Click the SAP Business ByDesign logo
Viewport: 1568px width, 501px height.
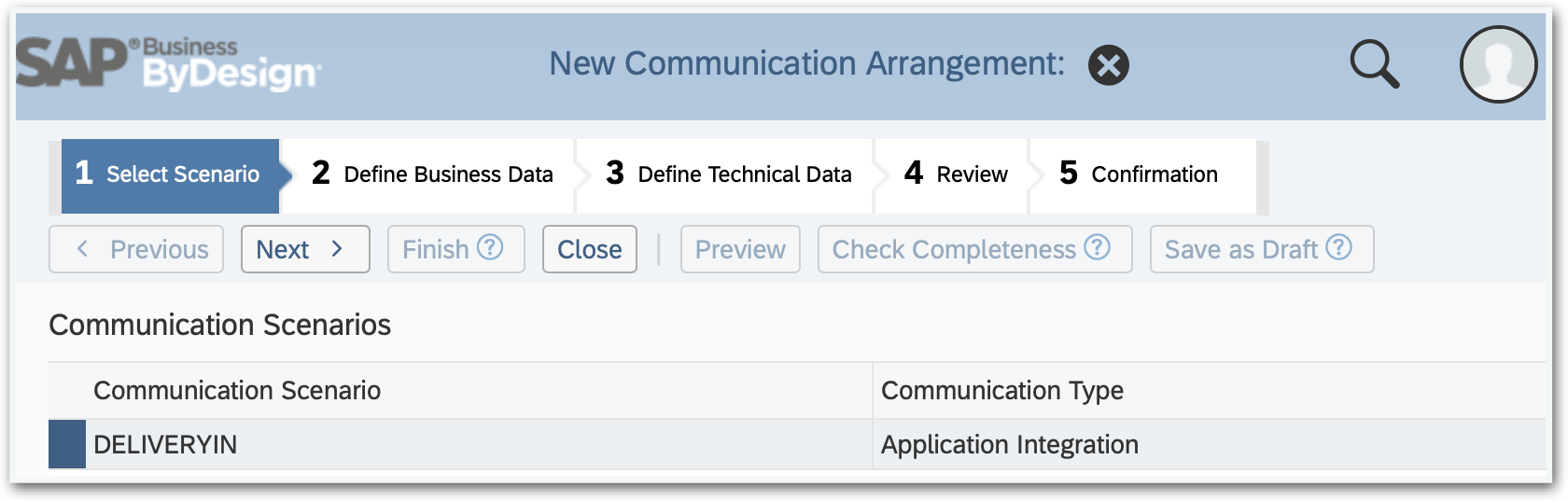[169, 64]
